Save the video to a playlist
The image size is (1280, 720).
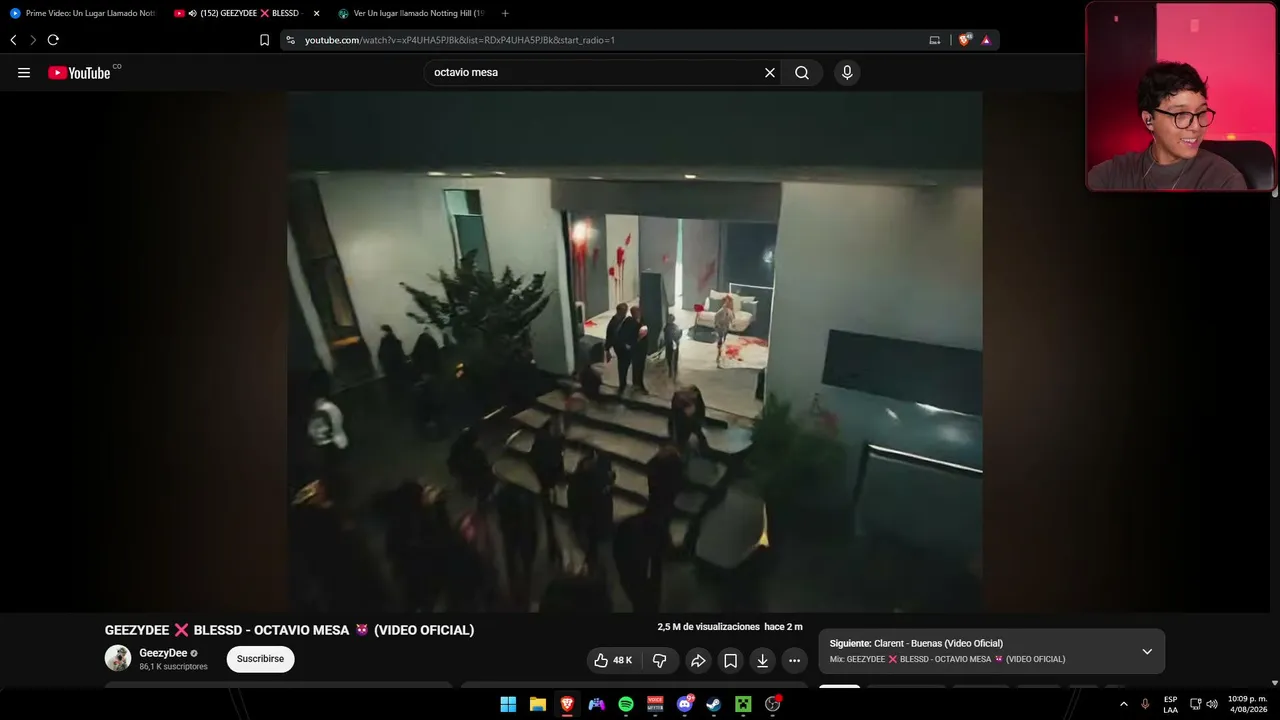tap(731, 660)
